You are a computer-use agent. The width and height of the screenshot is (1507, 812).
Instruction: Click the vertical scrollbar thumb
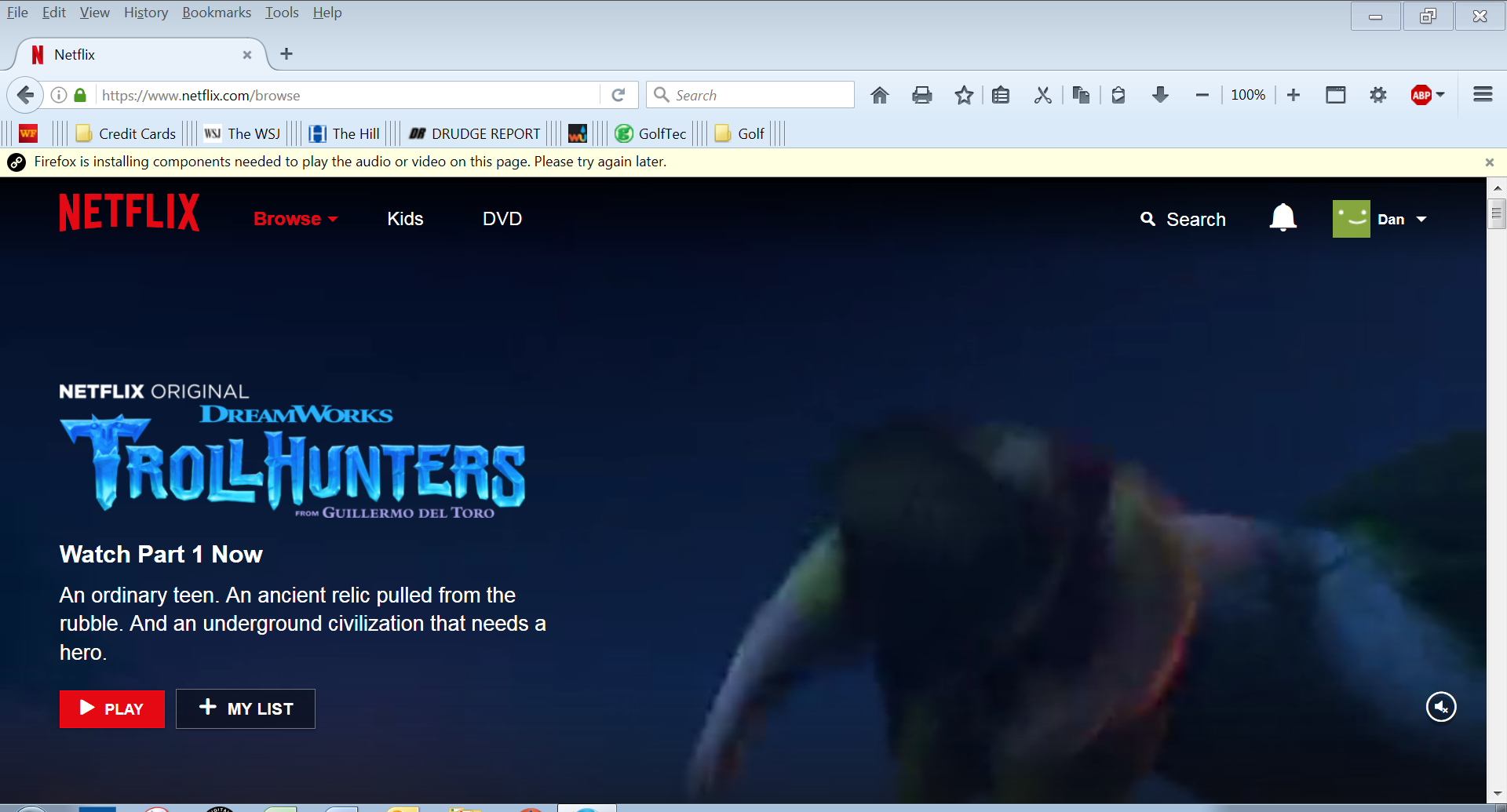tap(1497, 213)
